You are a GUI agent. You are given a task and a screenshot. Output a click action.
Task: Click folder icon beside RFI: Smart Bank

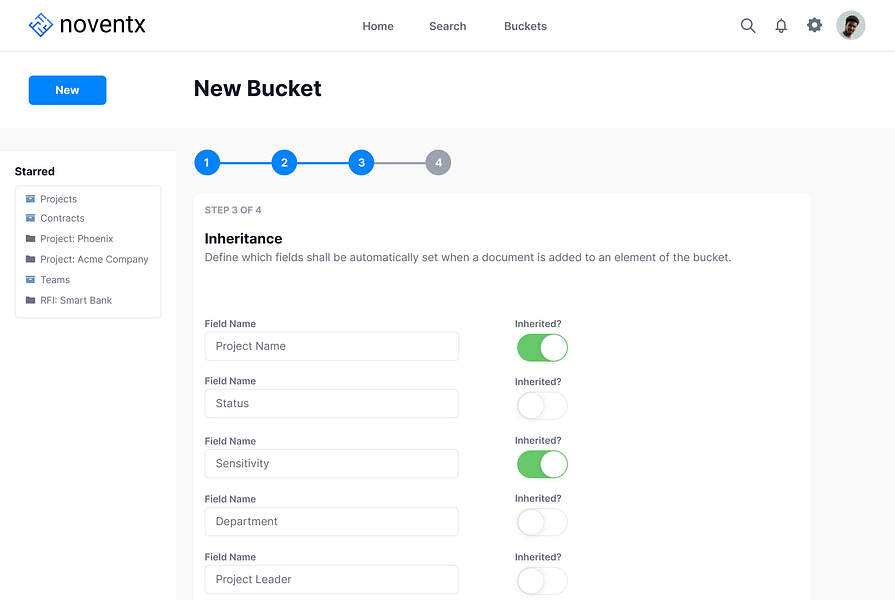30,300
